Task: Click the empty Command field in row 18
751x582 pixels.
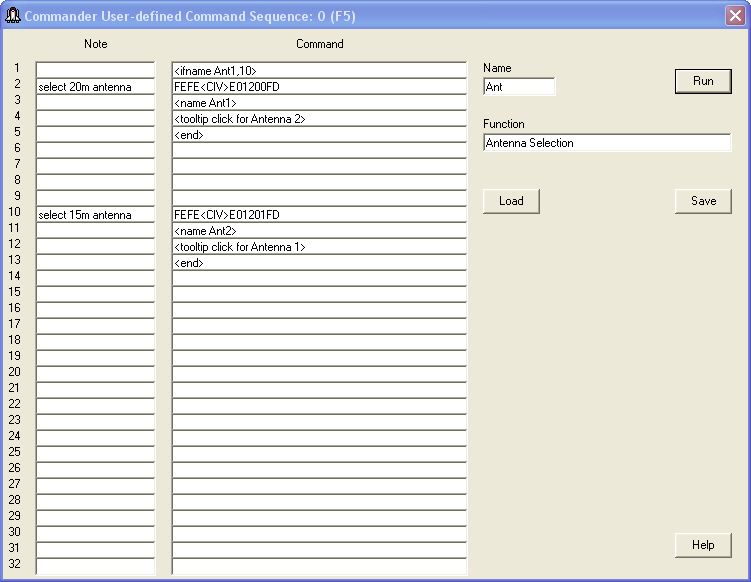Action: click(x=319, y=342)
